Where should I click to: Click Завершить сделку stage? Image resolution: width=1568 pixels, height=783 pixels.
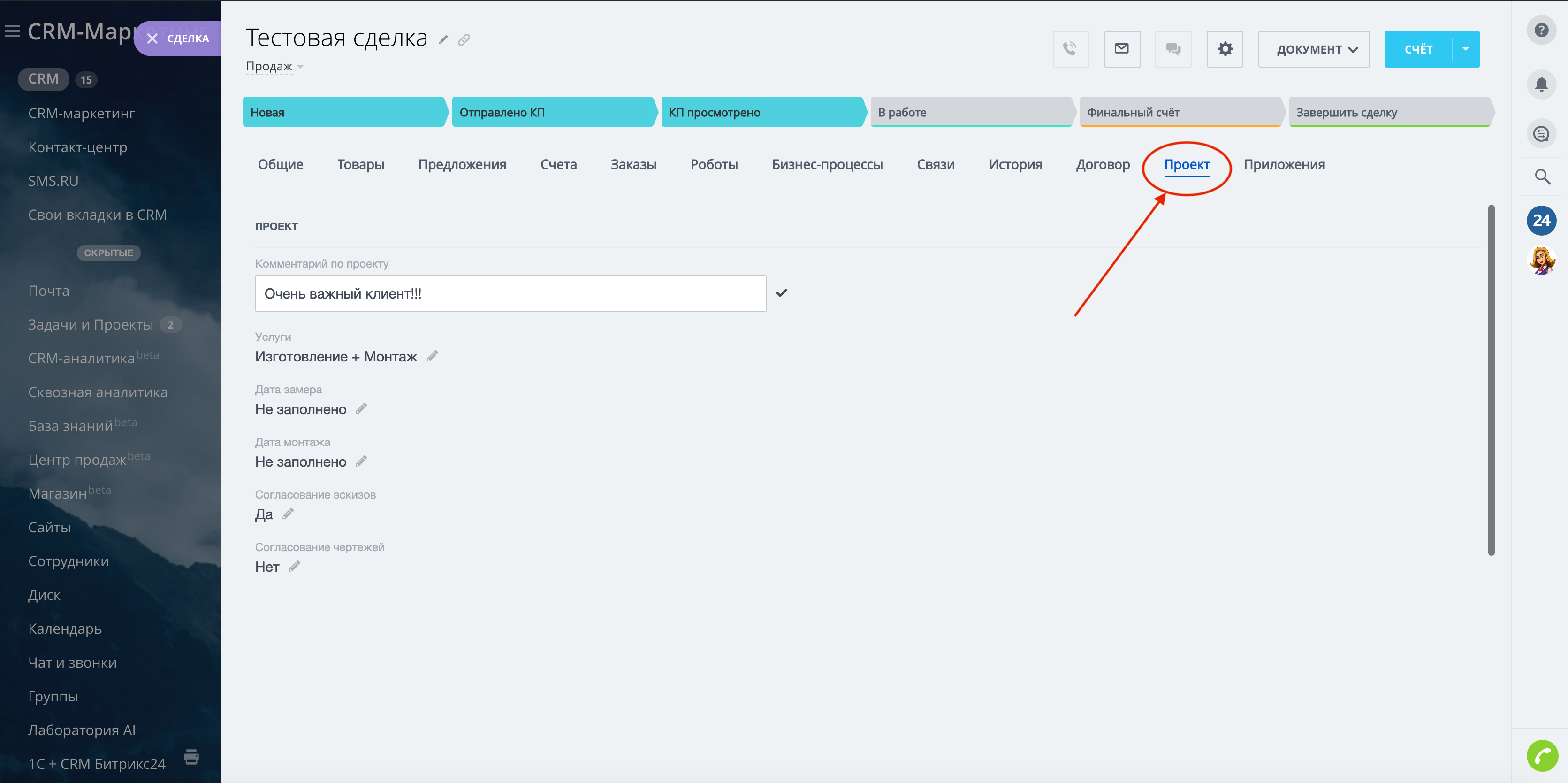[x=1388, y=112]
